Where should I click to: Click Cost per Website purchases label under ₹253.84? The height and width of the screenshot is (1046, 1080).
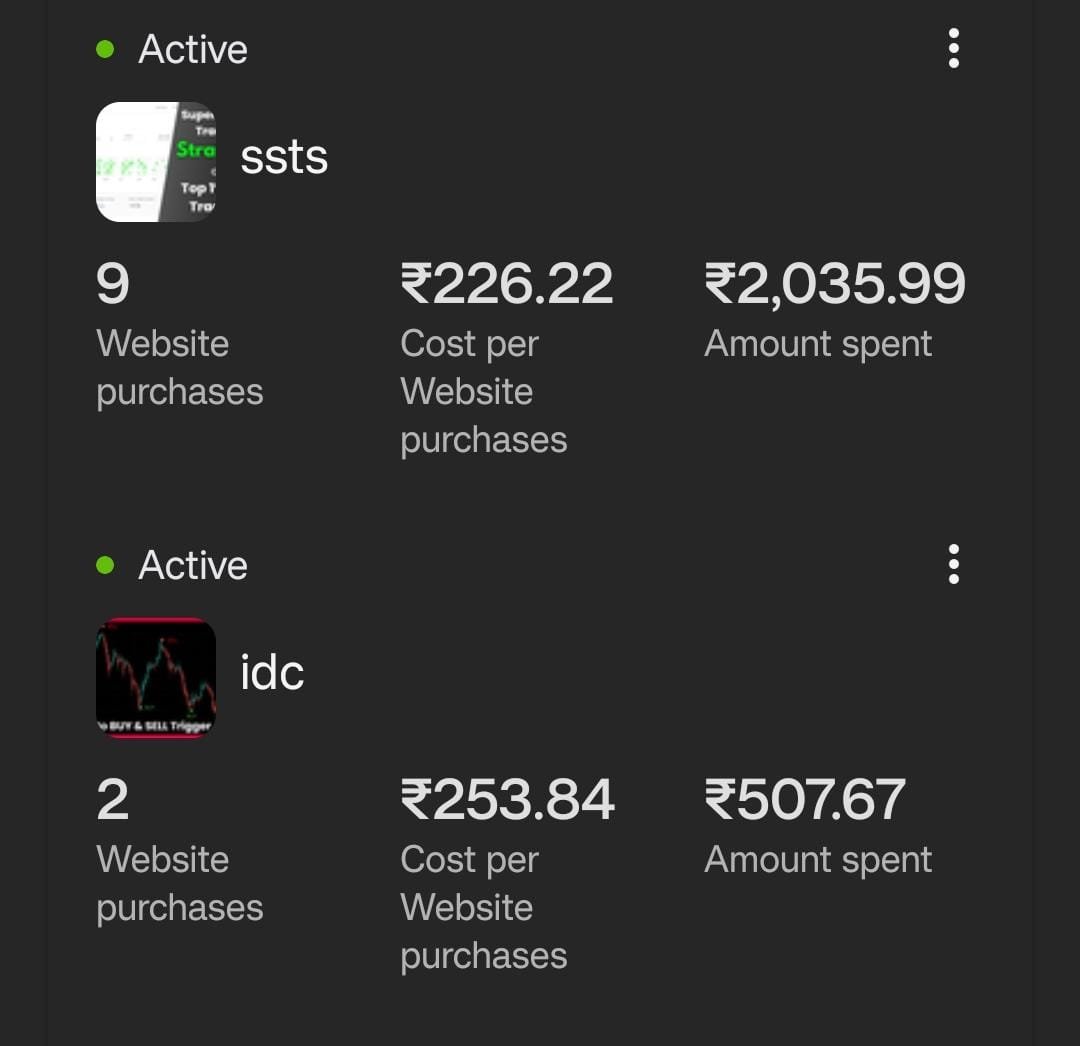(484, 908)
